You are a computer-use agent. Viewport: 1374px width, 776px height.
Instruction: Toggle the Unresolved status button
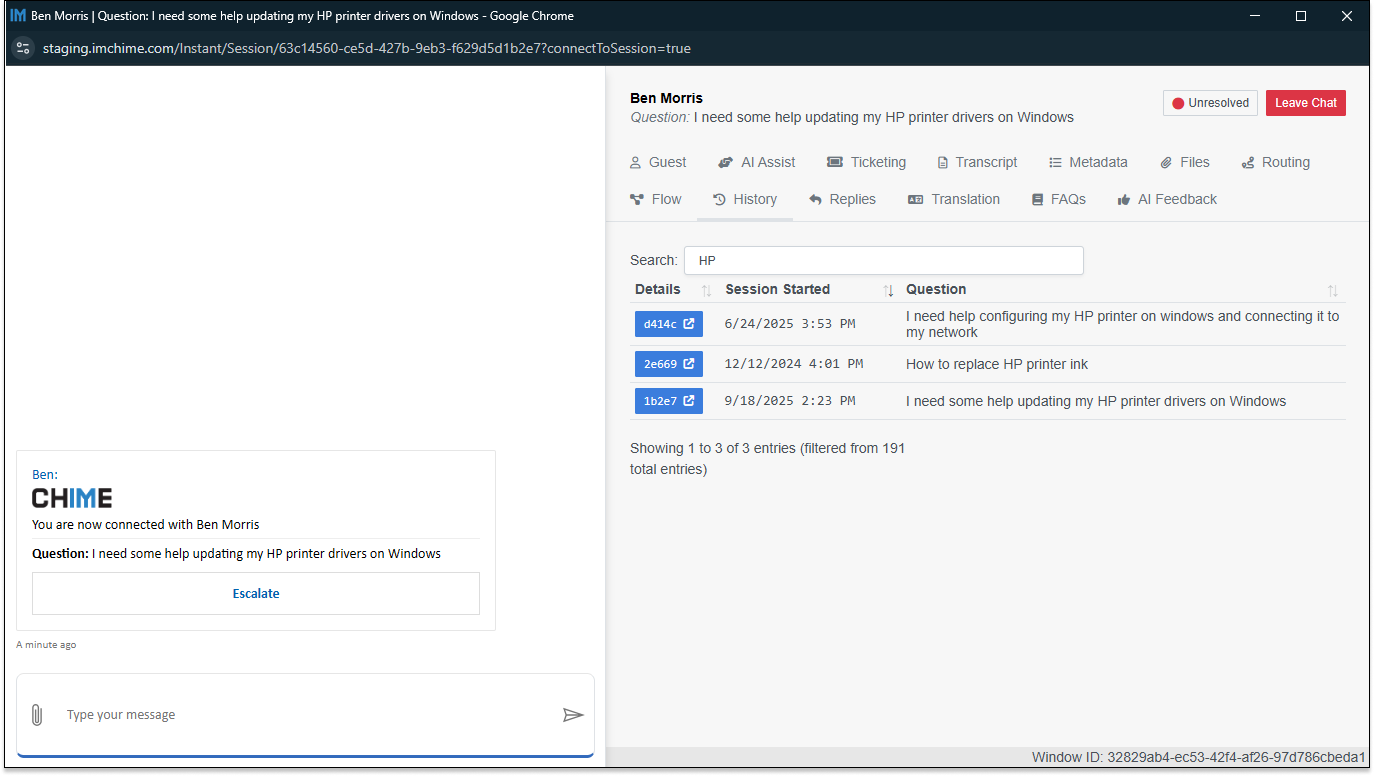(1210, 103)
